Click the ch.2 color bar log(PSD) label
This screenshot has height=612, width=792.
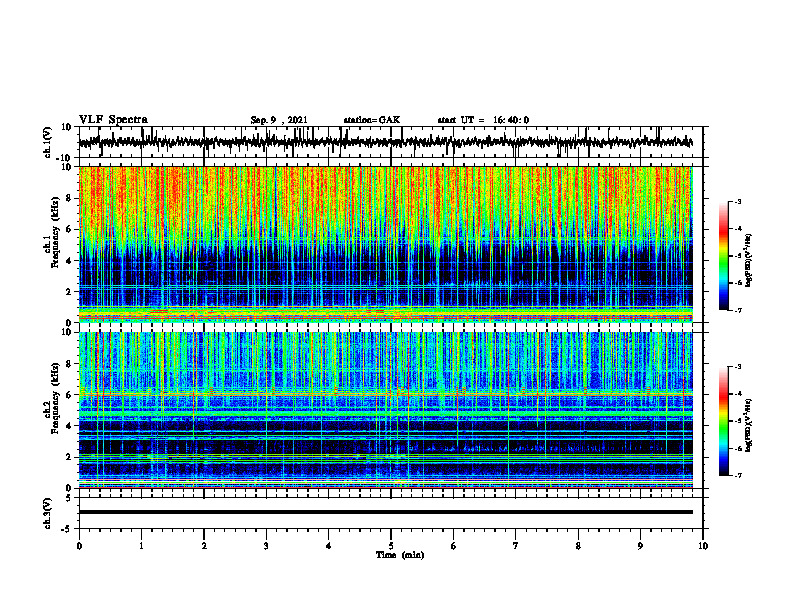point(749,426)
